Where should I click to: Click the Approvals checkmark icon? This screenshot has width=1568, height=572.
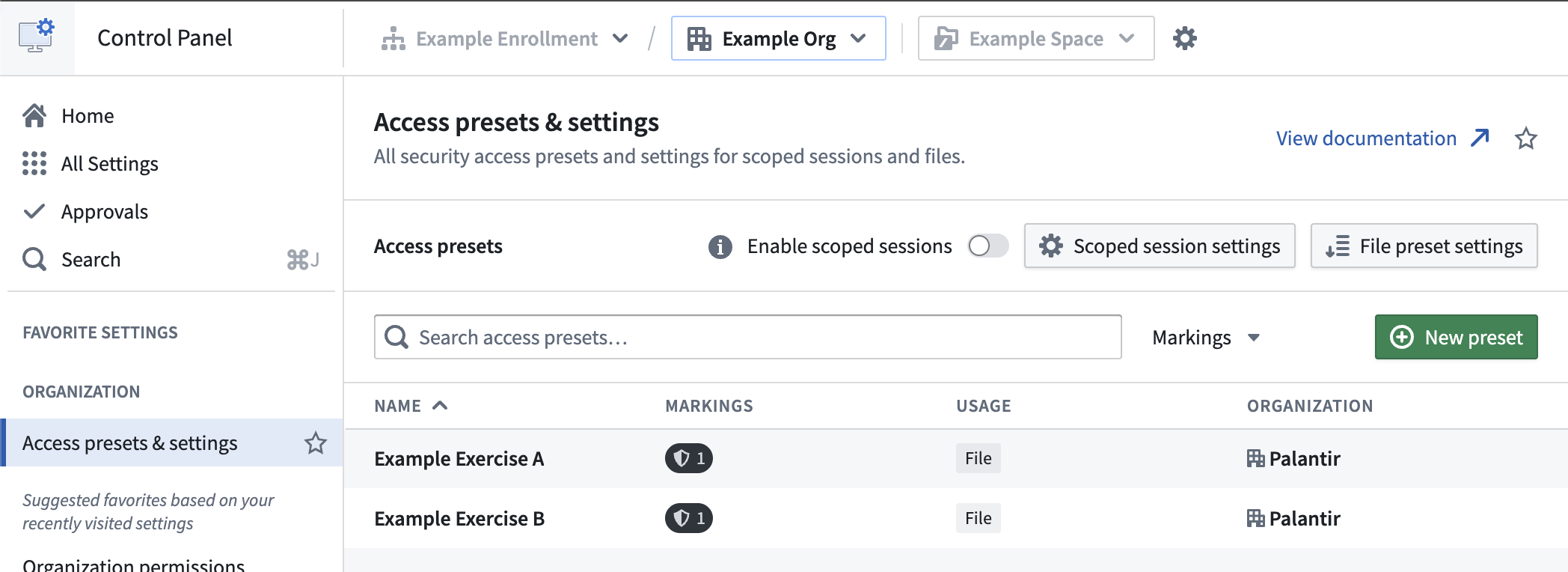(34, 211)
